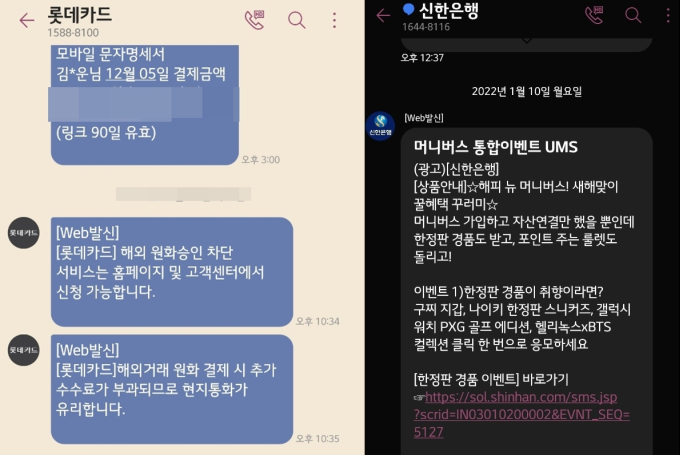Select the 머니버스 통합이벤트 UMS message

pos(526,291)
